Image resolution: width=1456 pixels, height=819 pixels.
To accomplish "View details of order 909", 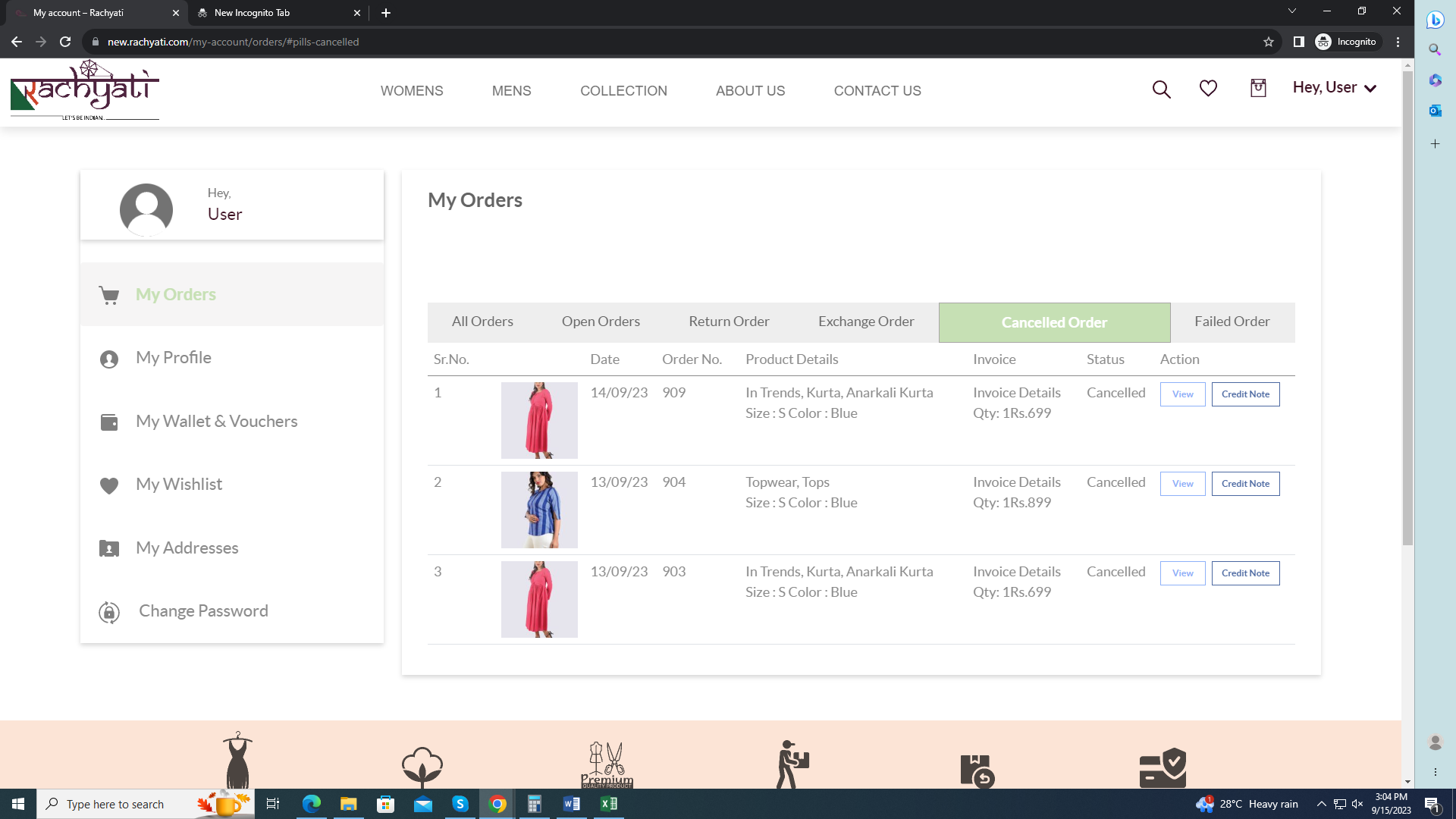I will (x=1182, y=394).
